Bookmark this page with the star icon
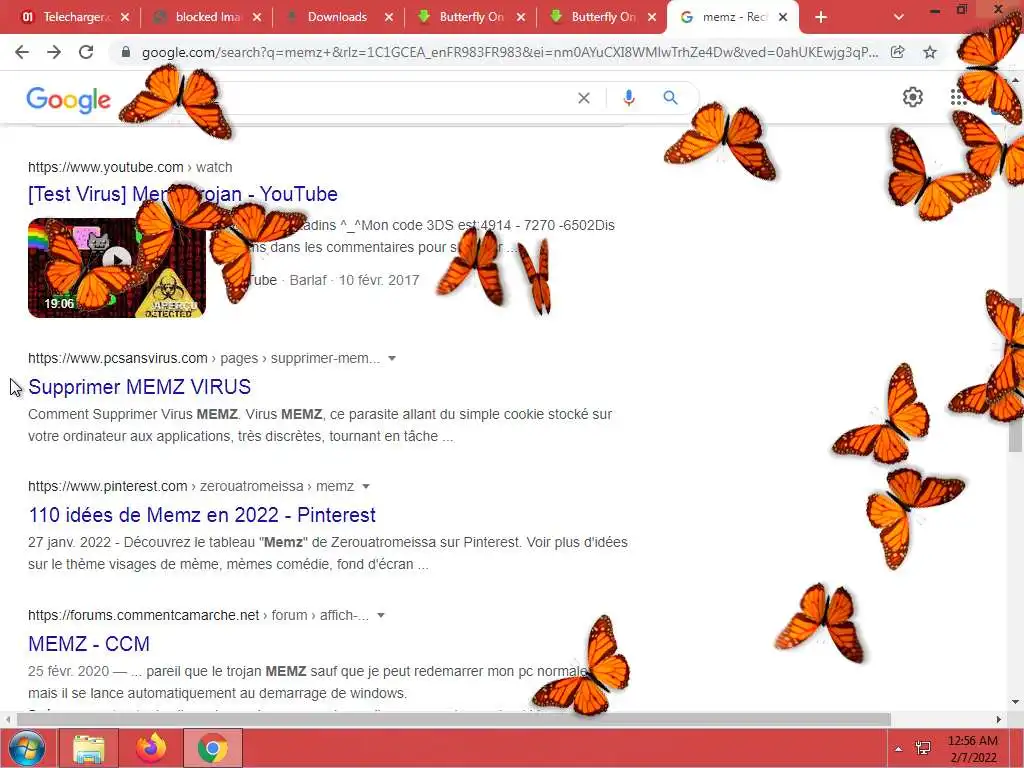1024x768 pixels. pos(930,52)
